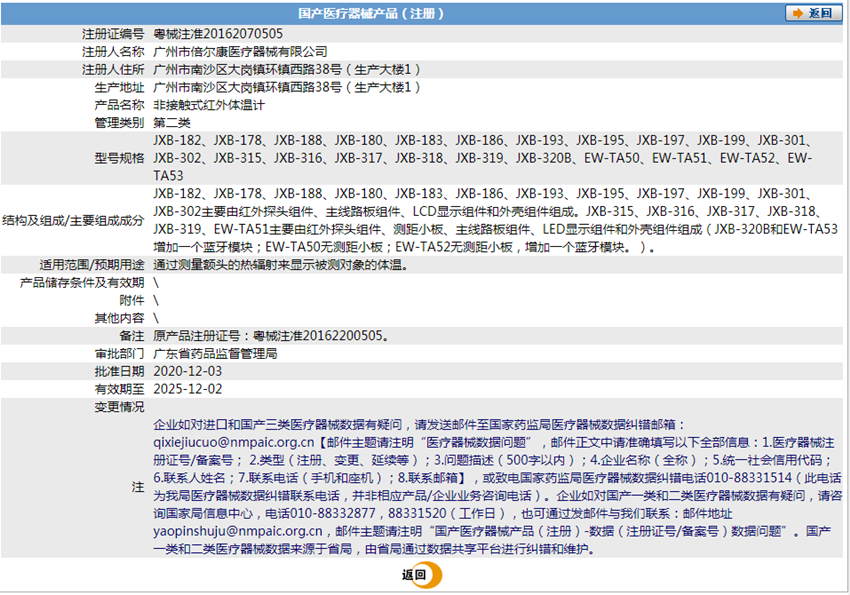
Task: Click the 有效期至 label
Action: pos(119,389)
